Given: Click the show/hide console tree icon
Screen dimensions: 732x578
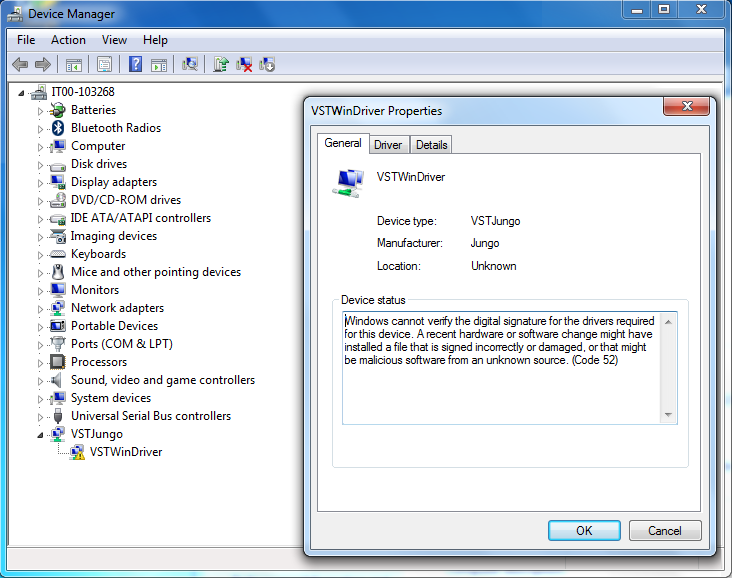Looking at the screenshot, I should pos(74,64).
